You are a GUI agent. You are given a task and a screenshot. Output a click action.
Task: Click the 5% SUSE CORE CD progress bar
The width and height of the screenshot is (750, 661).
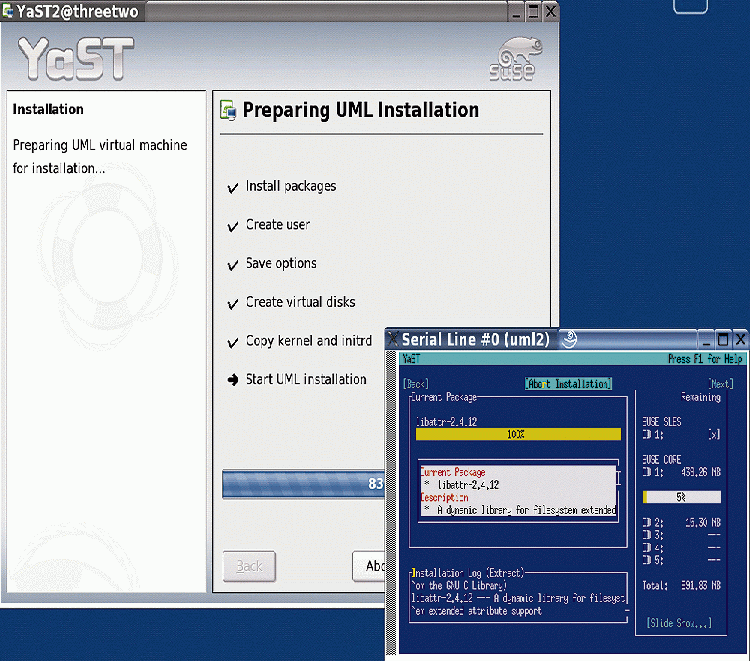pyautogui.click(x=682, y=497)
